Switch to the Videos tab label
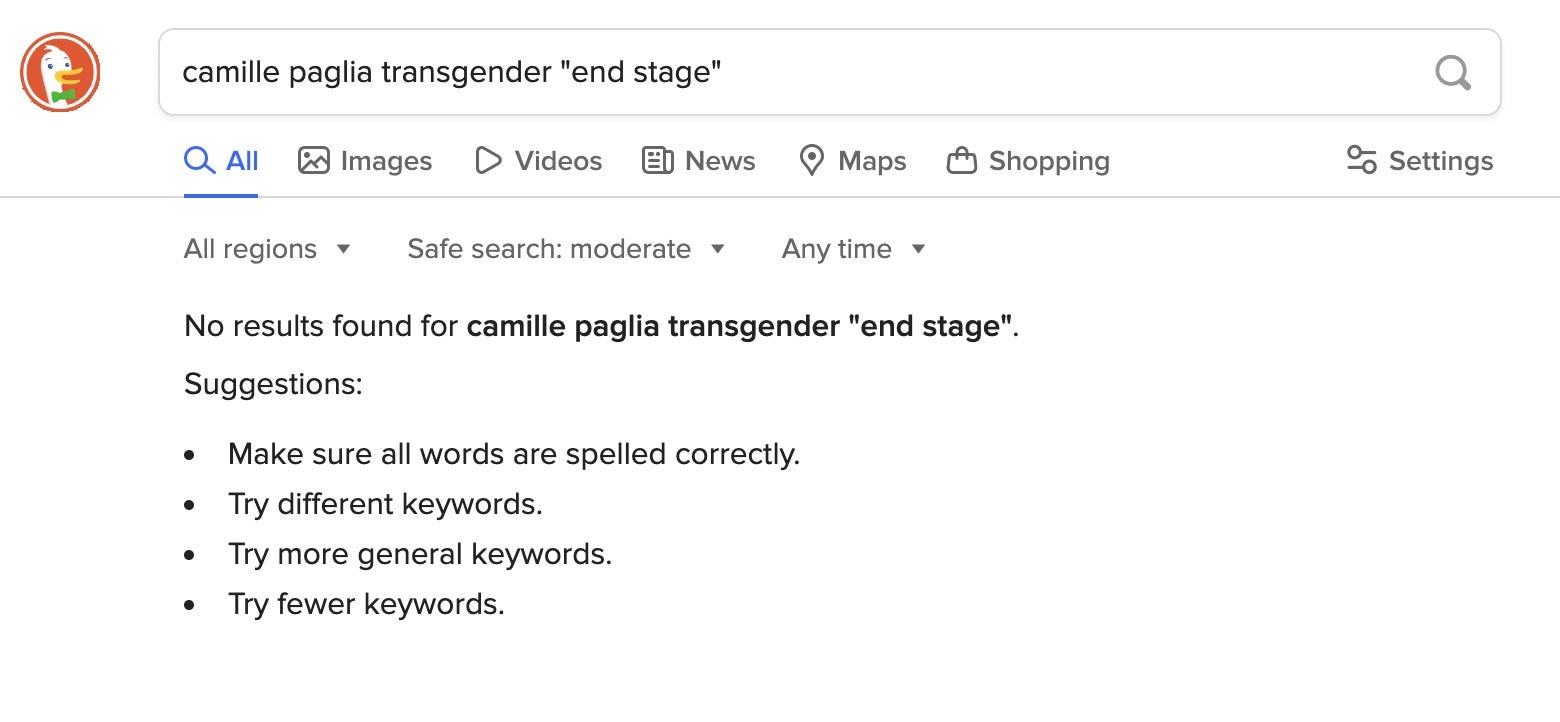 point(558,161)
